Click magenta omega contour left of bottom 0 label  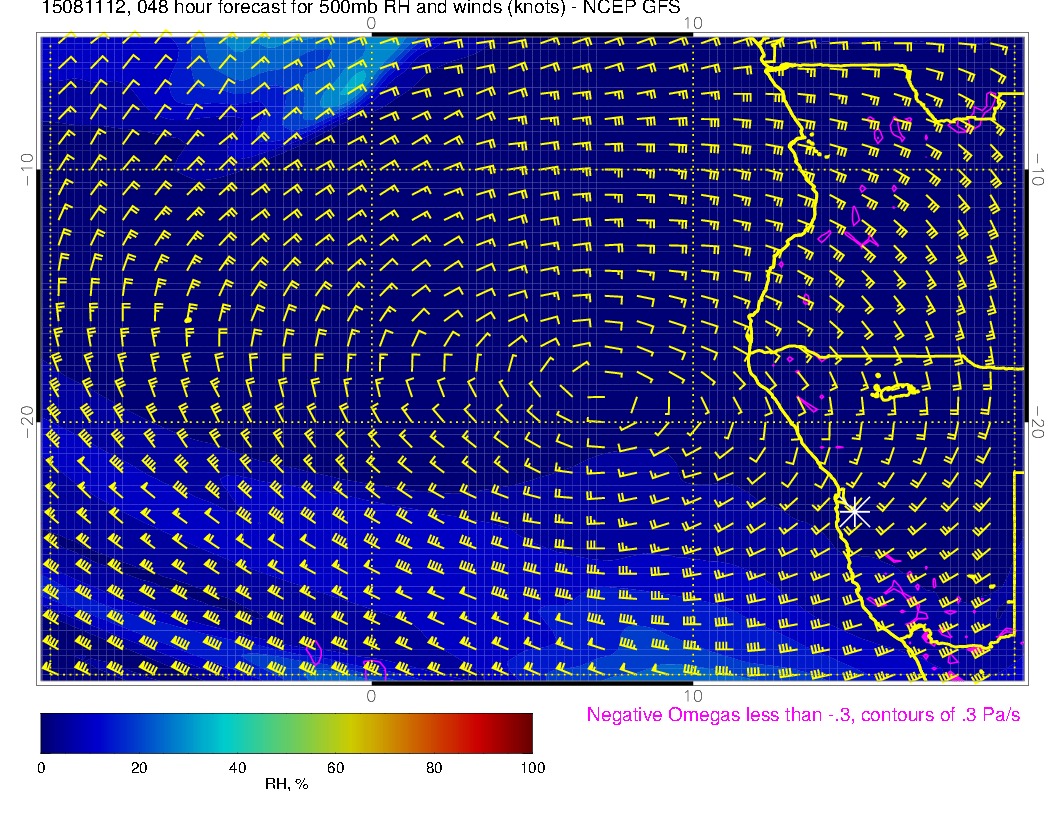[314, 653]
